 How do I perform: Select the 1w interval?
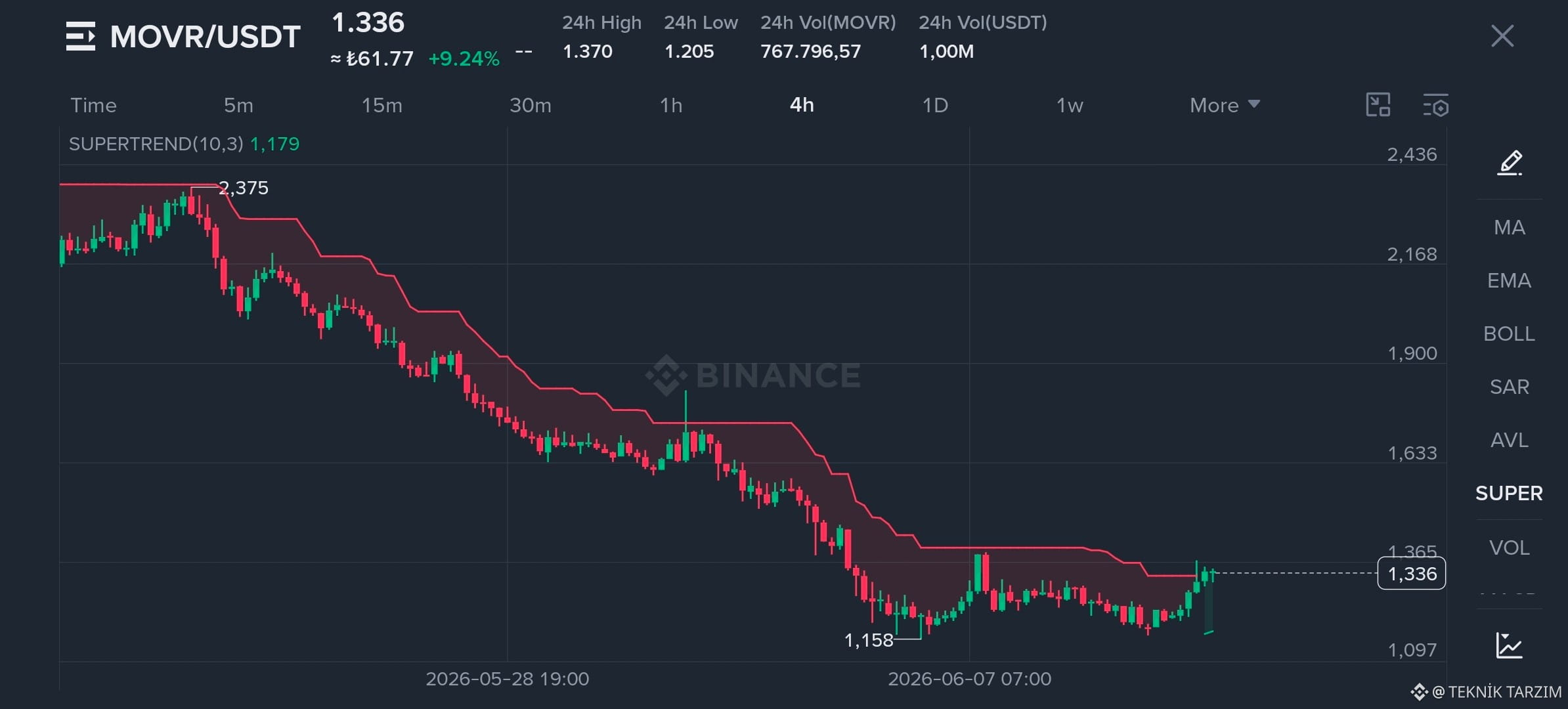point(1070,105)
